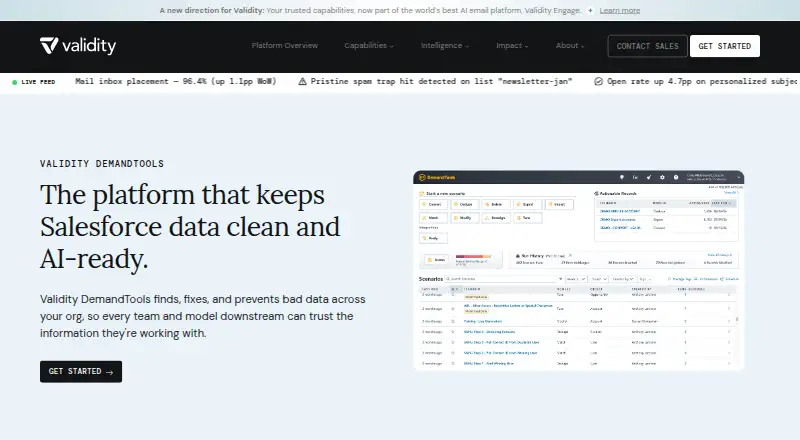Click the Run History label in the screenshot
The image size is (800, 440).
533,256
